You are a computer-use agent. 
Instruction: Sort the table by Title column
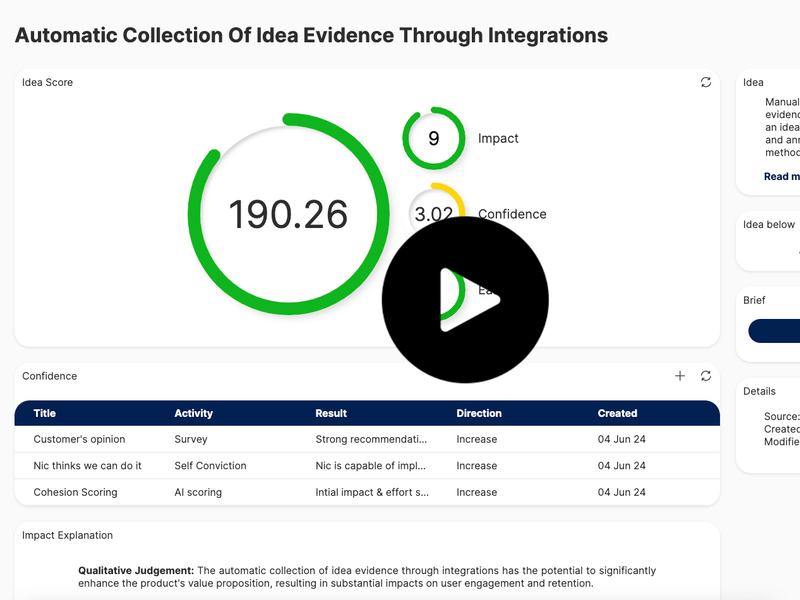click(44, 413)
